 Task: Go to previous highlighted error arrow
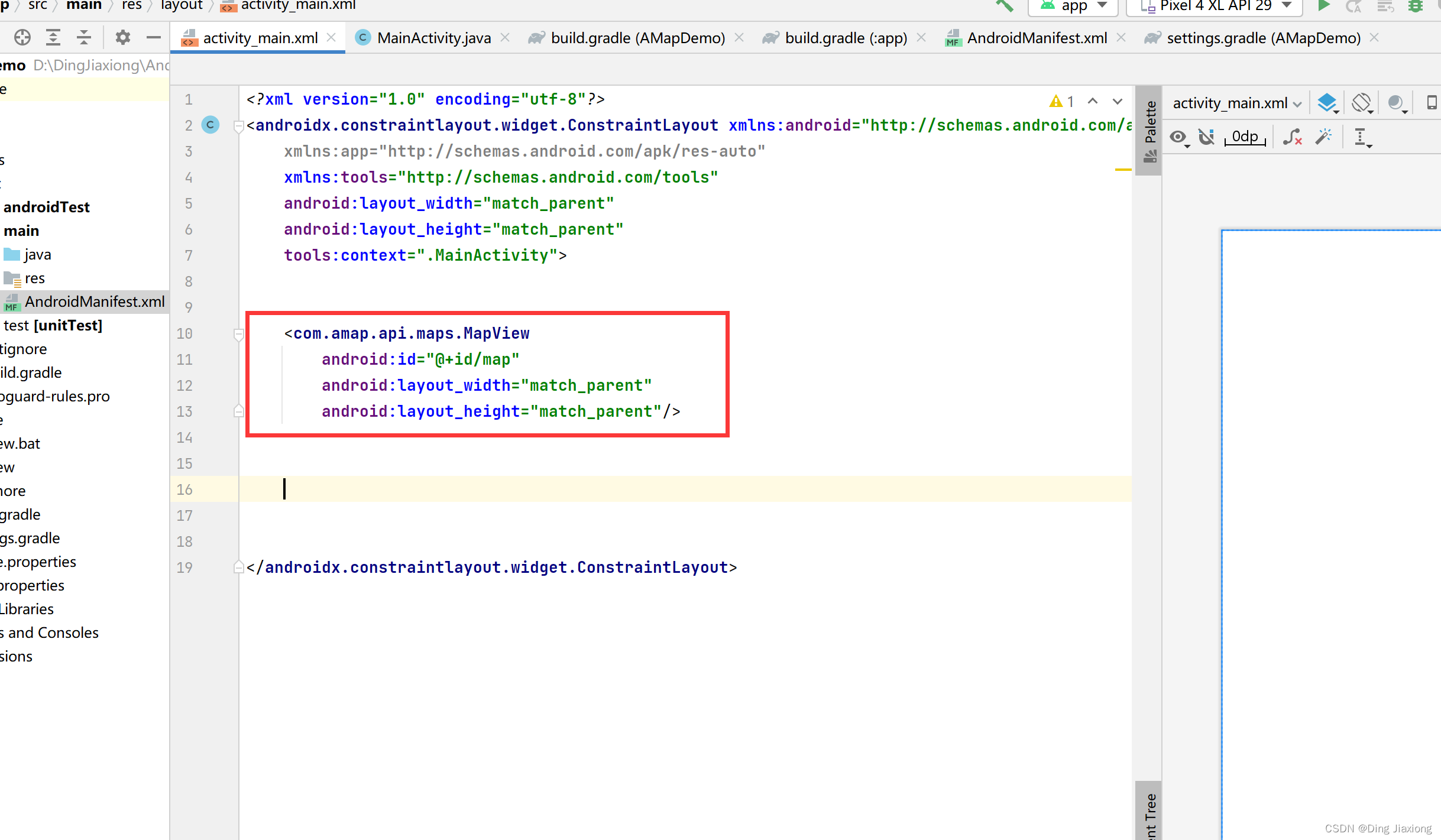1093,101
